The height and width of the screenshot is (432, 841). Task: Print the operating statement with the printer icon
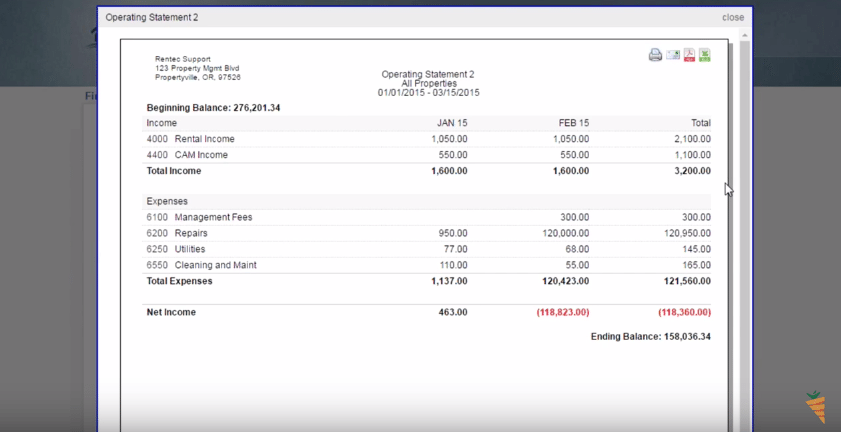tap(655, 55)
